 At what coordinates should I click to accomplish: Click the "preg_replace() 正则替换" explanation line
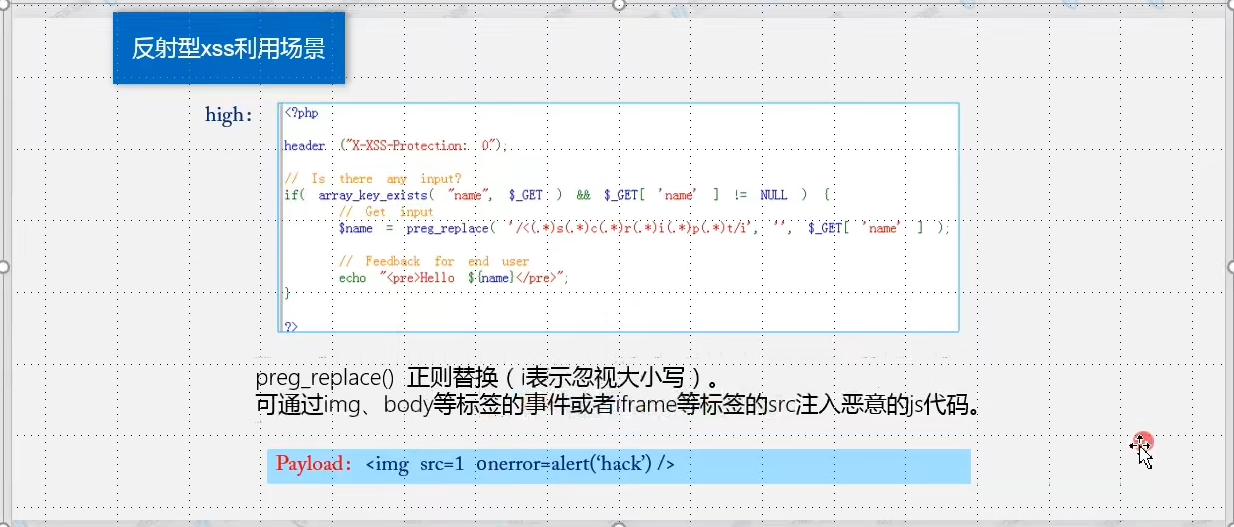486,378
